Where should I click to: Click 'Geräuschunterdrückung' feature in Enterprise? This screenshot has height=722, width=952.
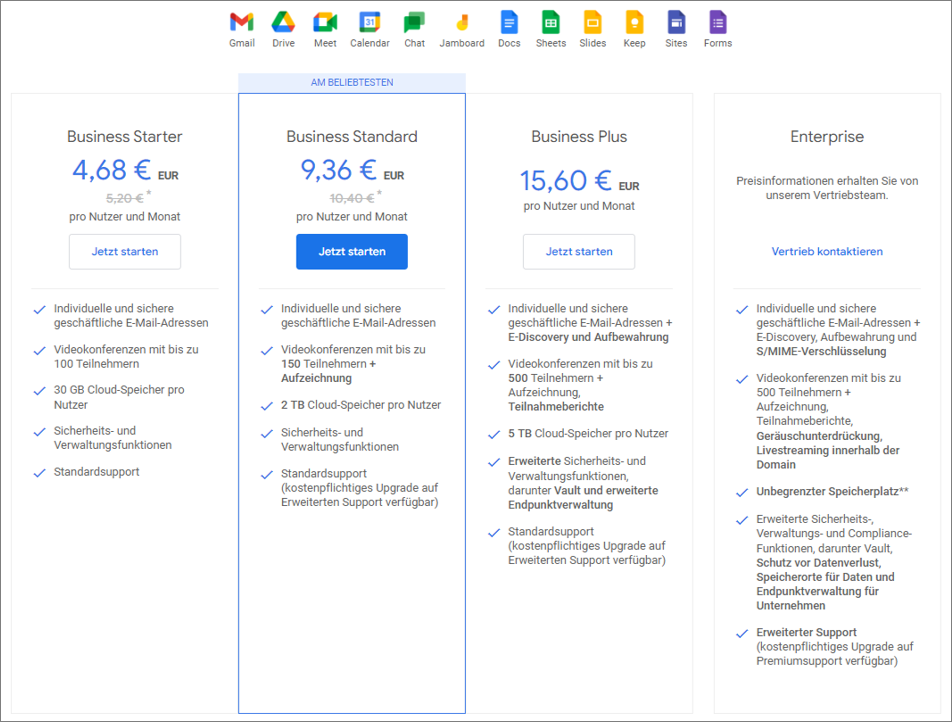(x=819, y=436)
